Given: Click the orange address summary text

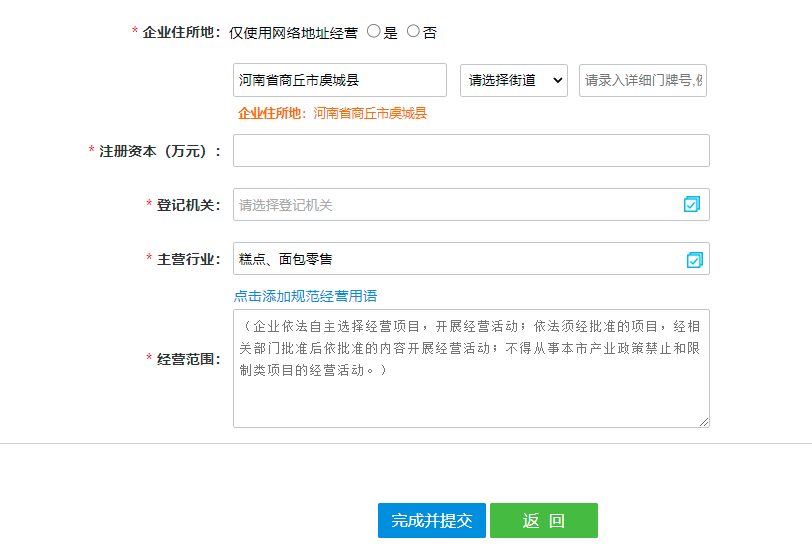Looking at the screenshot, I should point(332,114).
